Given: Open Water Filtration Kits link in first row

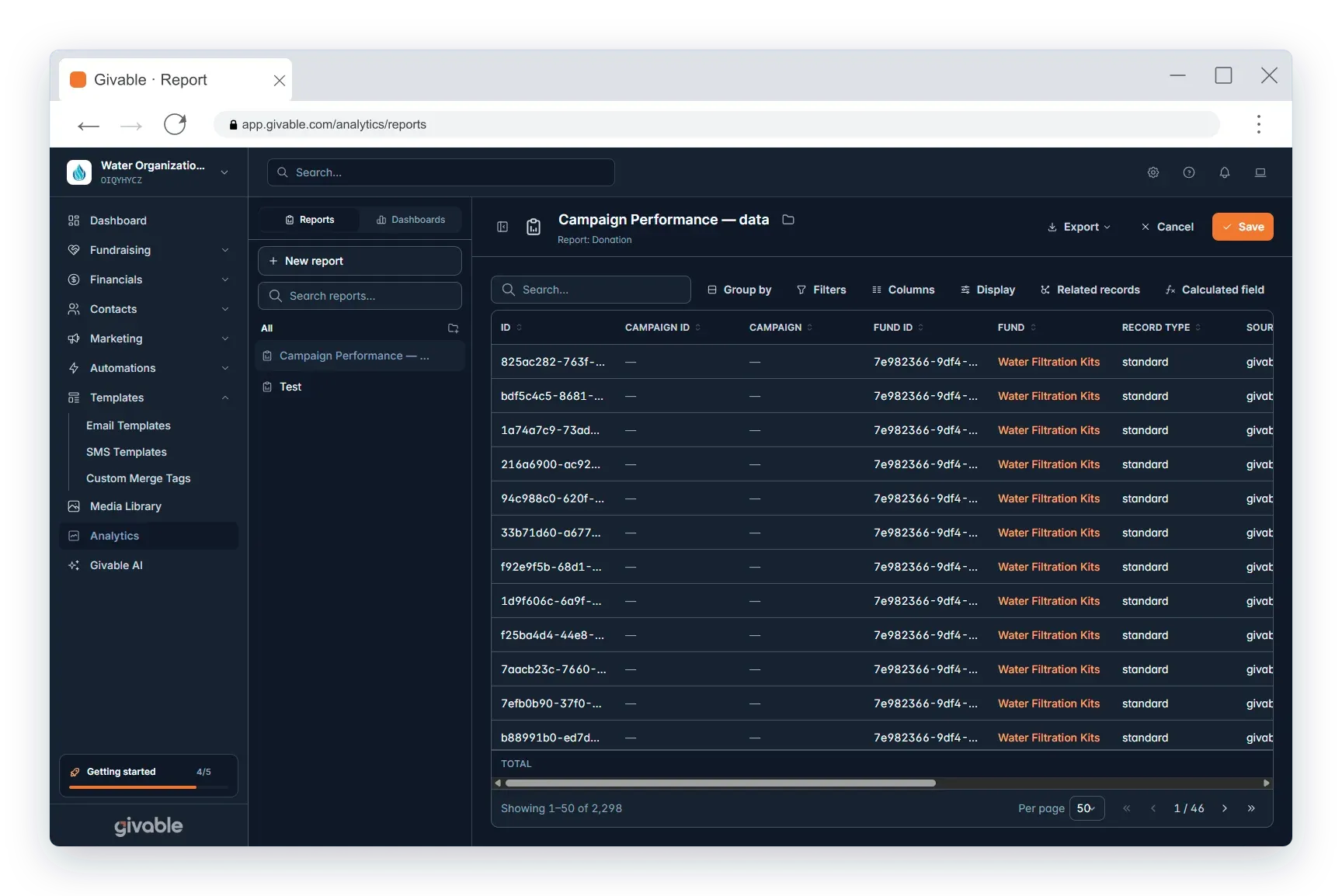Looking at the screenshot, I should (x=1048, y=362).
